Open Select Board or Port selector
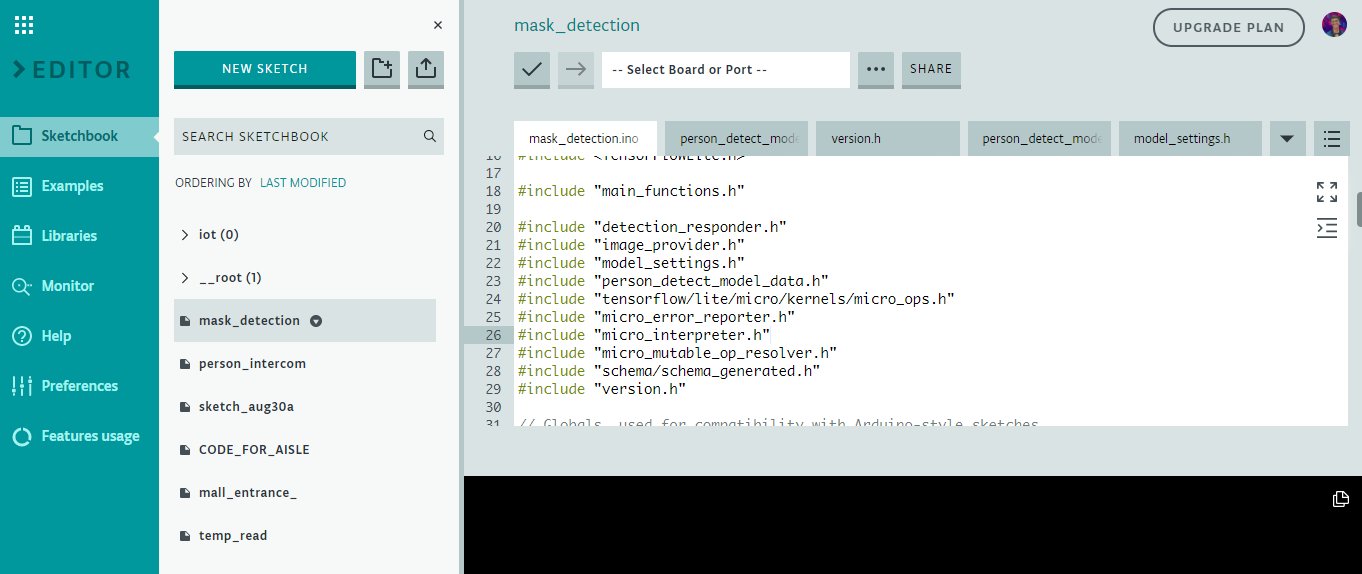The width and height of the screenshot is (1362, 574). 725,70
